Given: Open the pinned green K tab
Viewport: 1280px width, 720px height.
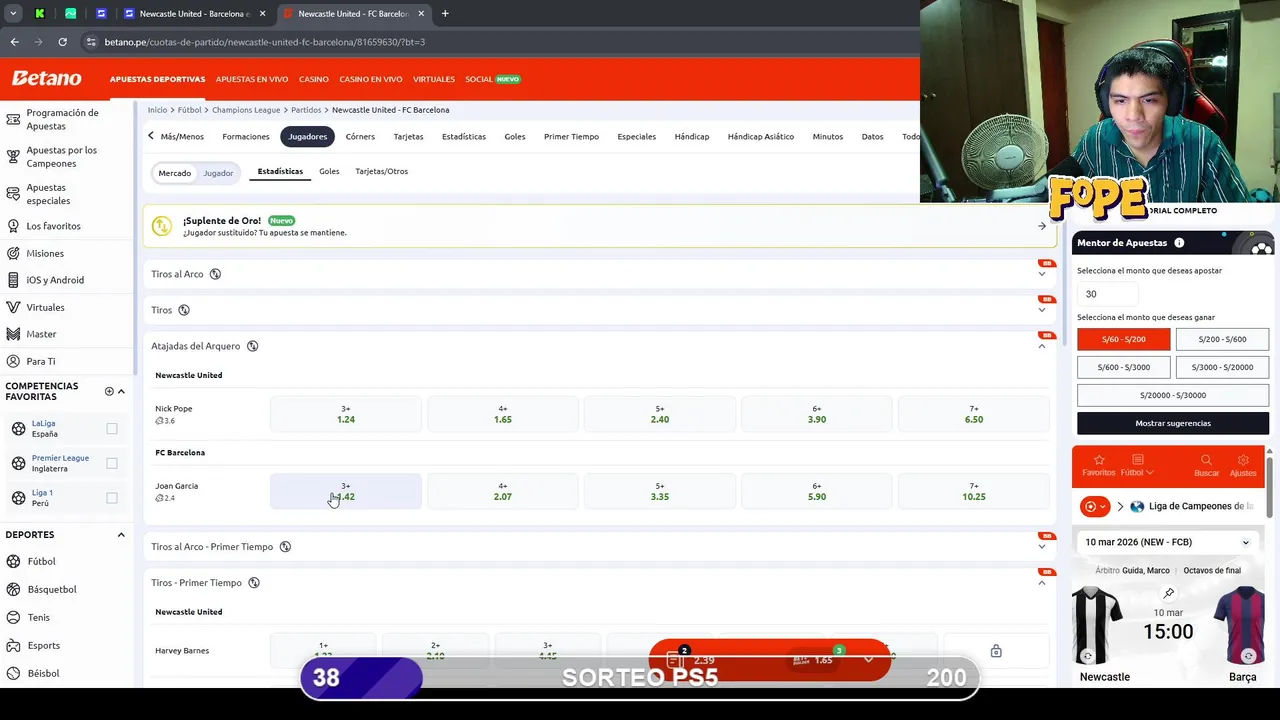Looking at the screenshot, I should pyautogui.click(x=39, y=14).
